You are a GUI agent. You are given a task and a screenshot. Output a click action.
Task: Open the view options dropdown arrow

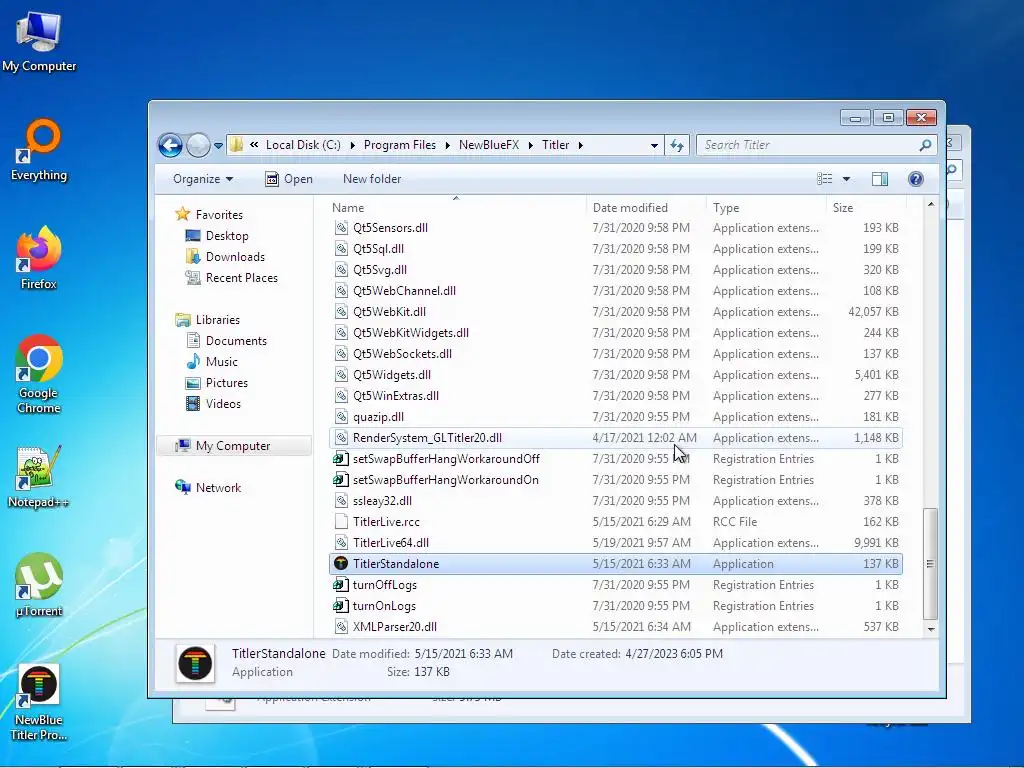(x=846, y=179)
